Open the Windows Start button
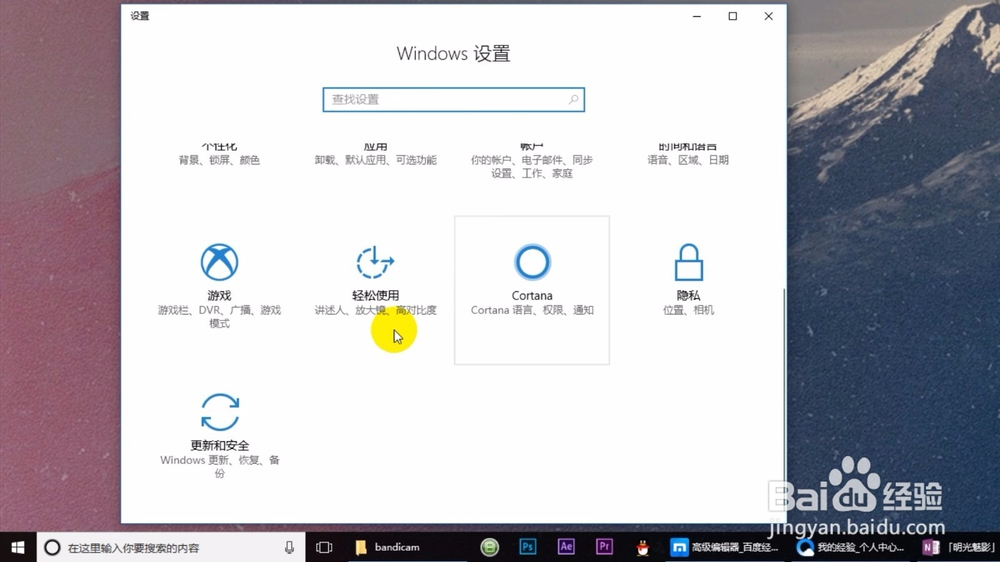Screen dimensions: 1000x562 [x=18, y=547]
